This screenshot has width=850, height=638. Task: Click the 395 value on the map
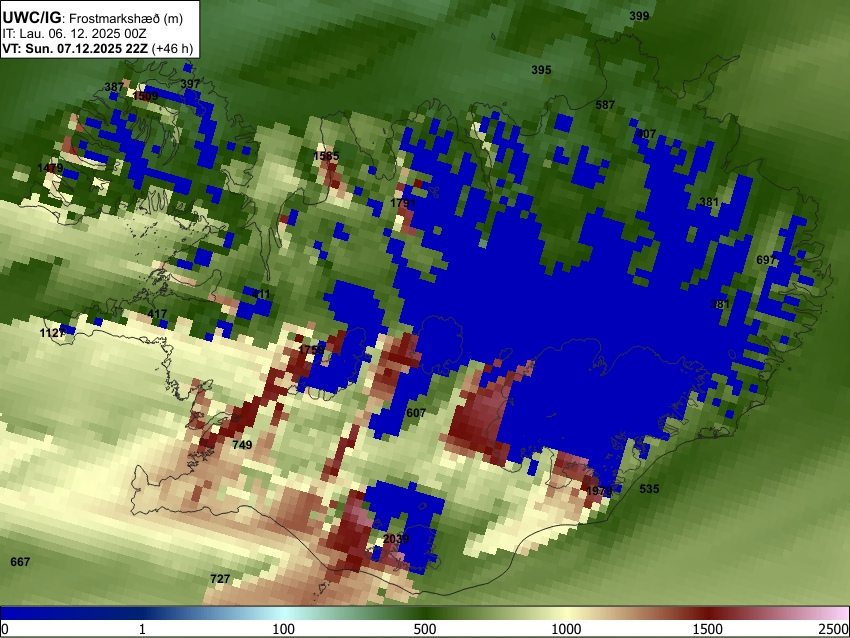pyautogui.click(x=541, y=70)
